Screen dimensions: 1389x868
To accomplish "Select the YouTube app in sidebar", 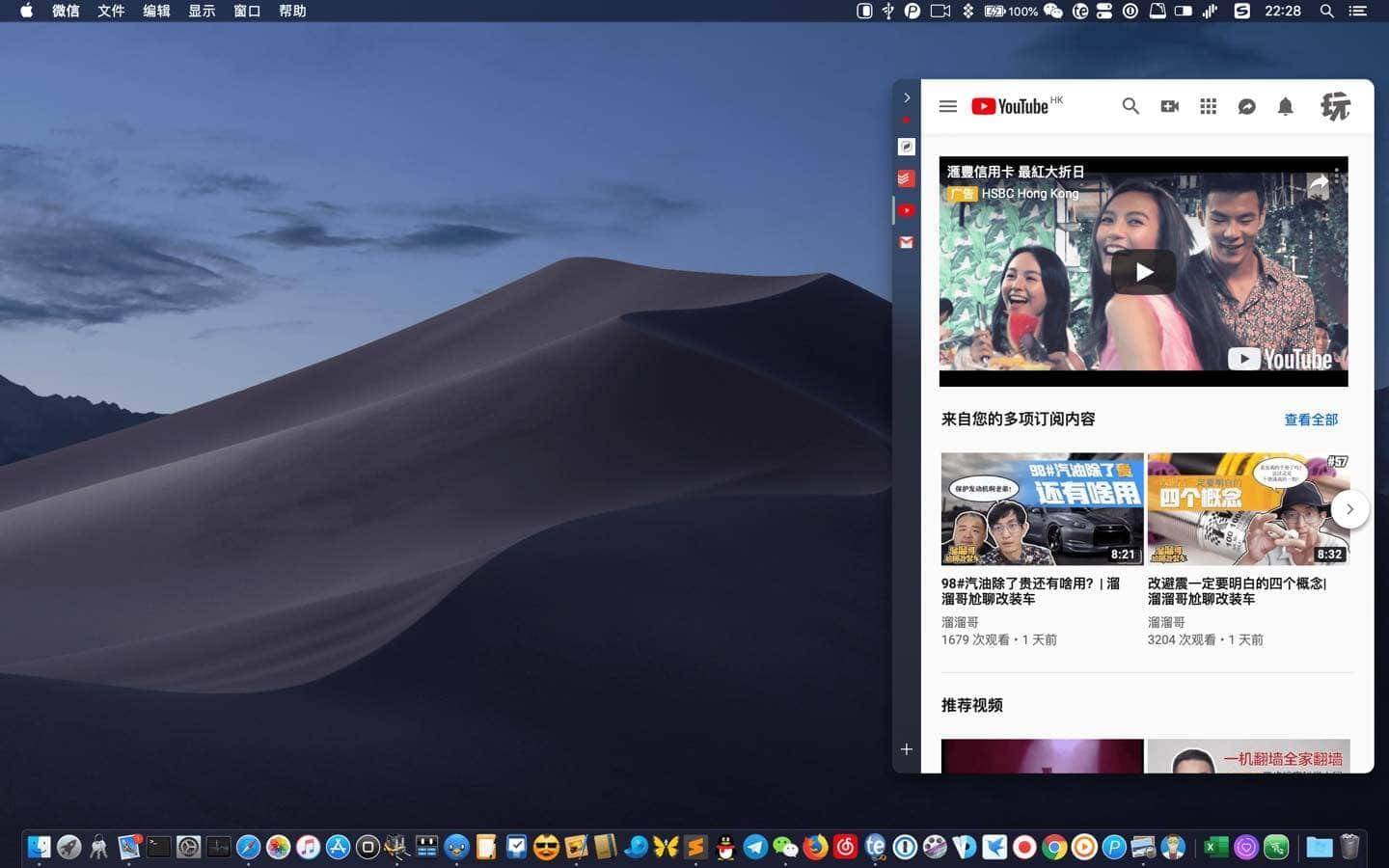I will [906, 210].
